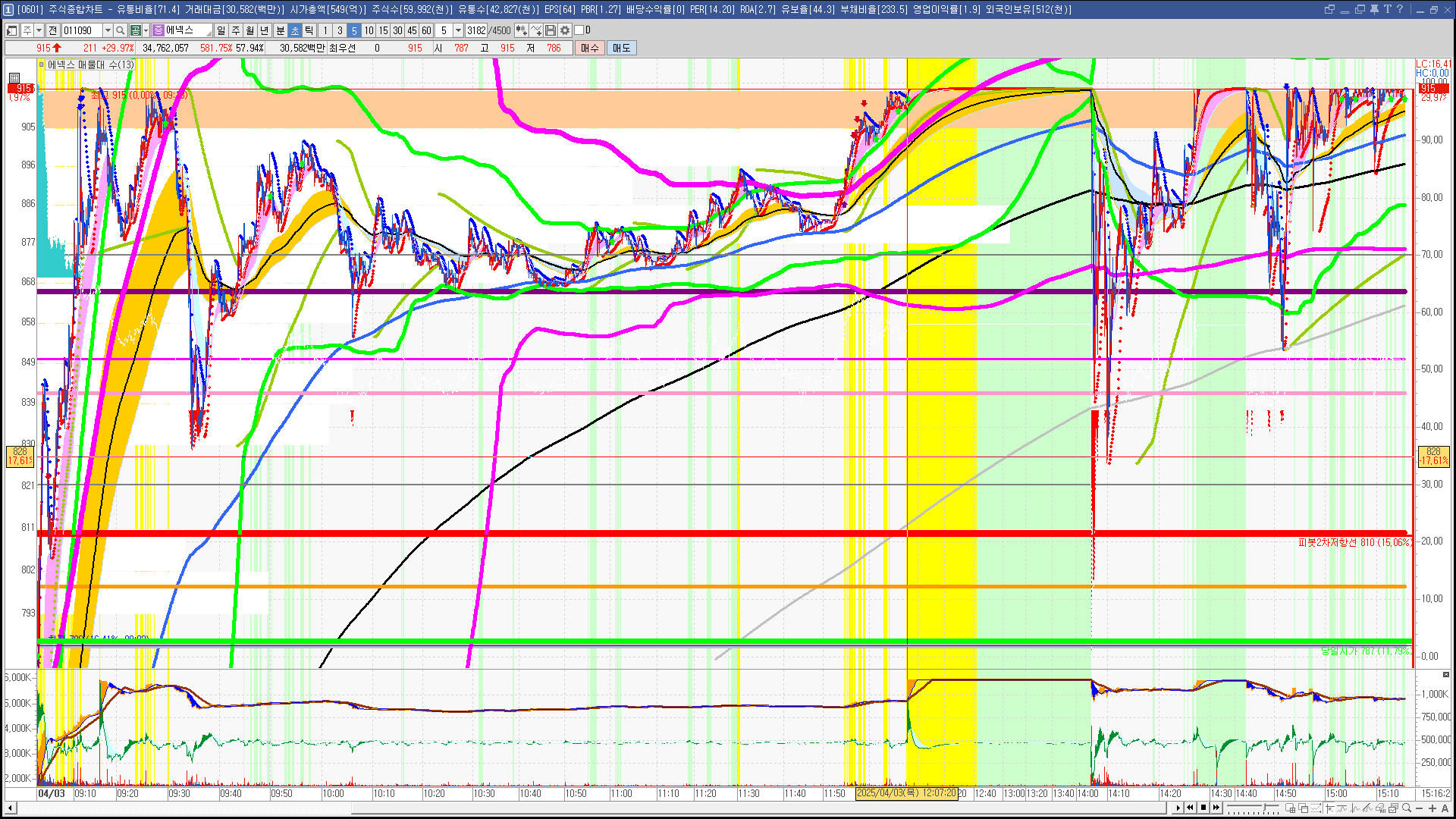Click the 매도 sell button
Screen dimensions: 1456x819
point(622,48)
